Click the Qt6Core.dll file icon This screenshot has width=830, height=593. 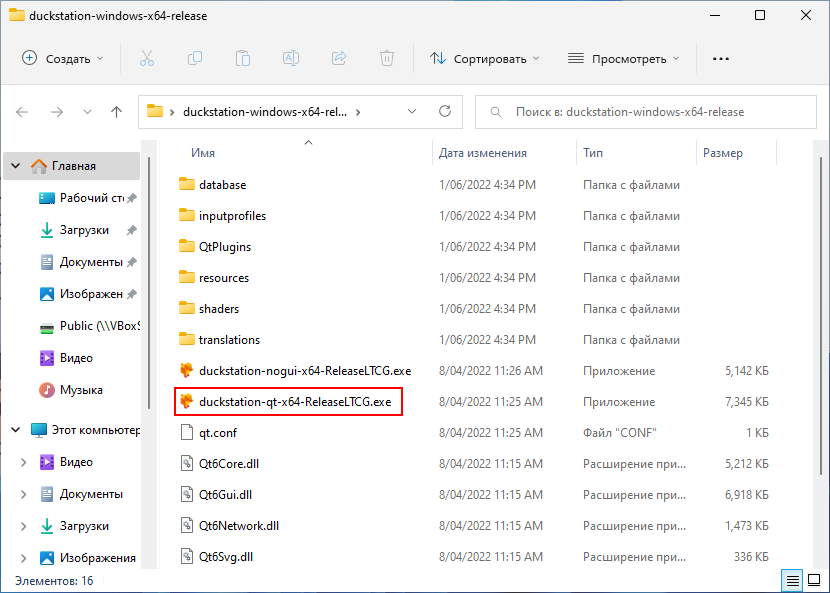coord(187,463)
